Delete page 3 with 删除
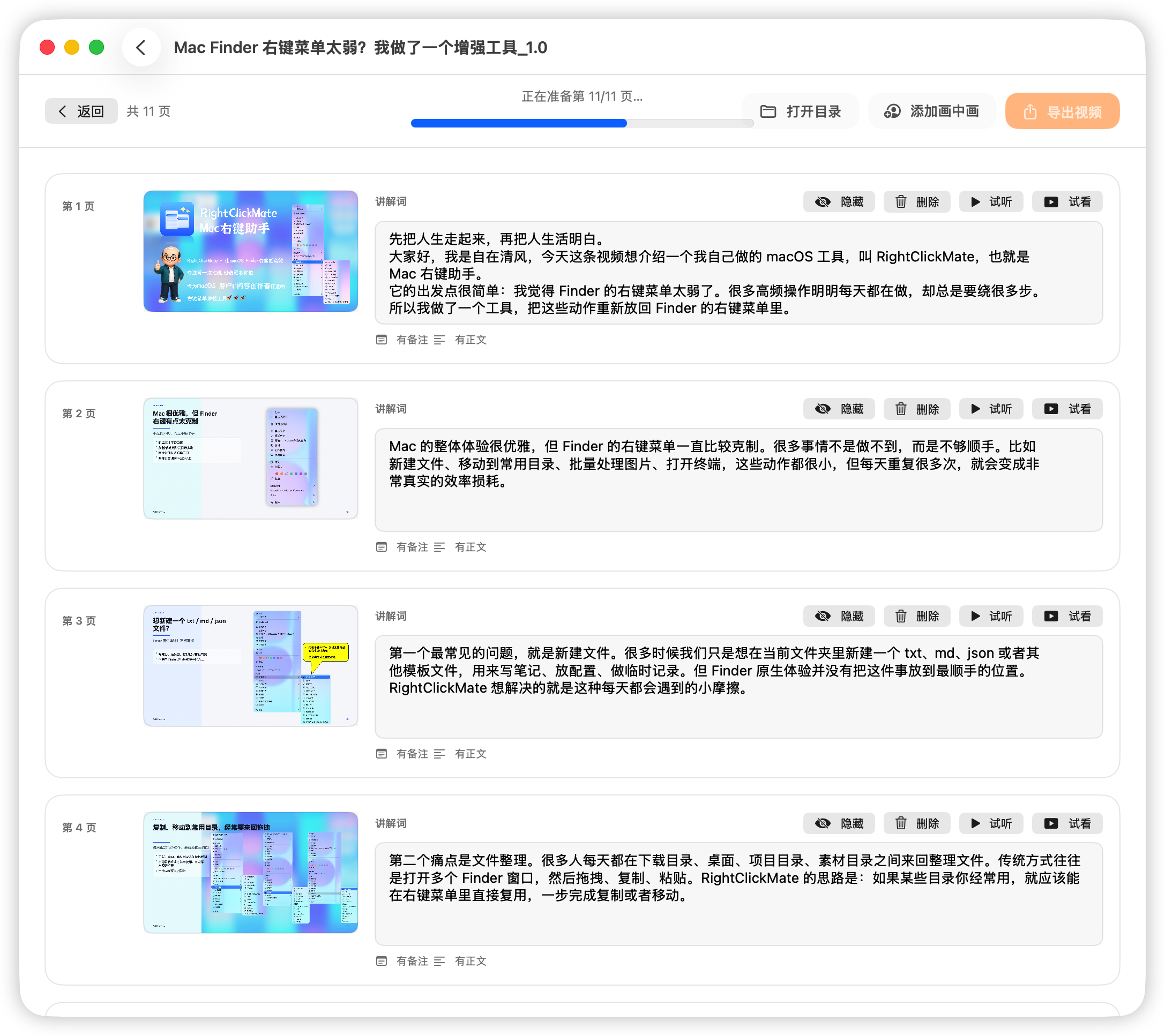This screenshot has height=1036, width=1165. coord(916,616)
